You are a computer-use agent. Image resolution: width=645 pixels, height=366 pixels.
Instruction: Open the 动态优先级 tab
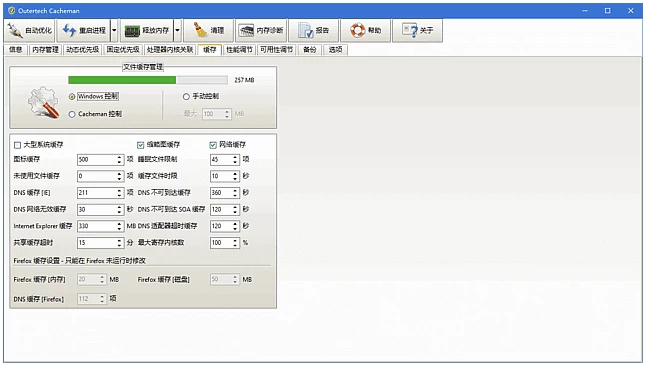point(82,50)
